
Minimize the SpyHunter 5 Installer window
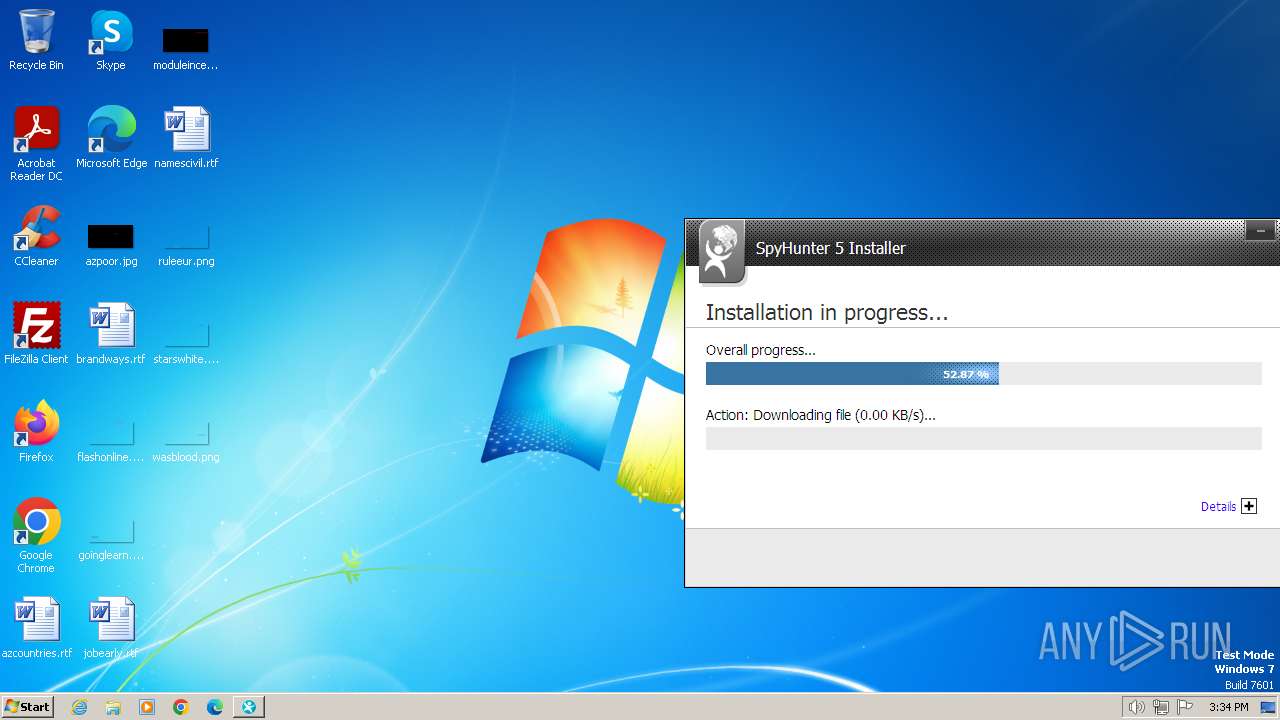(x=1260, y=231)
